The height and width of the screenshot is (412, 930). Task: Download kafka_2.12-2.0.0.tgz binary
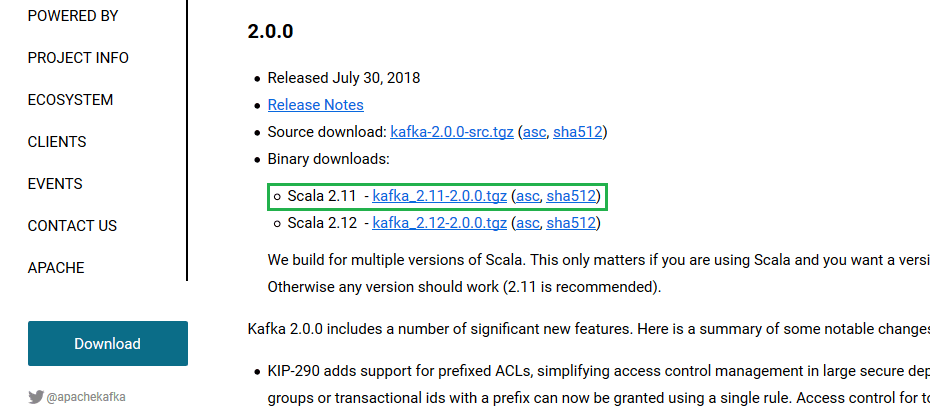(x=439, y=222)
